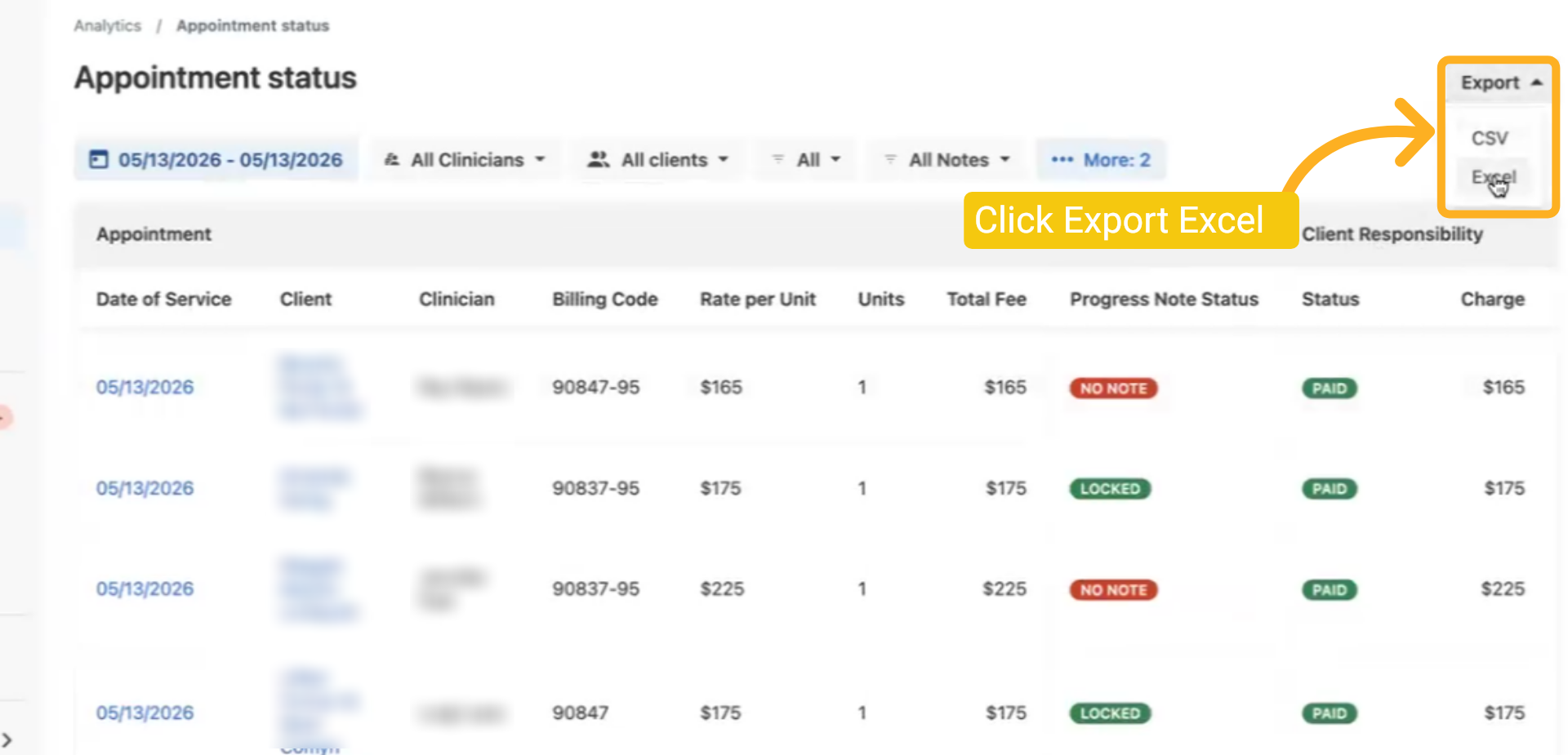Open More: 2 filters

(1101, 160)
